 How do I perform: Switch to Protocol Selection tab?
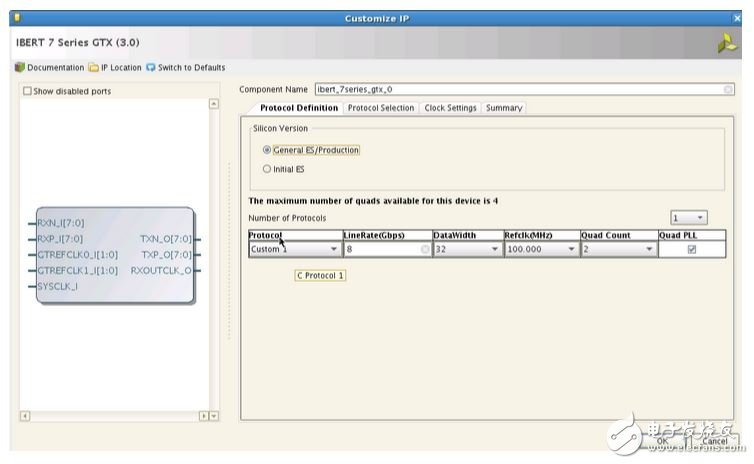click(381, 108)
